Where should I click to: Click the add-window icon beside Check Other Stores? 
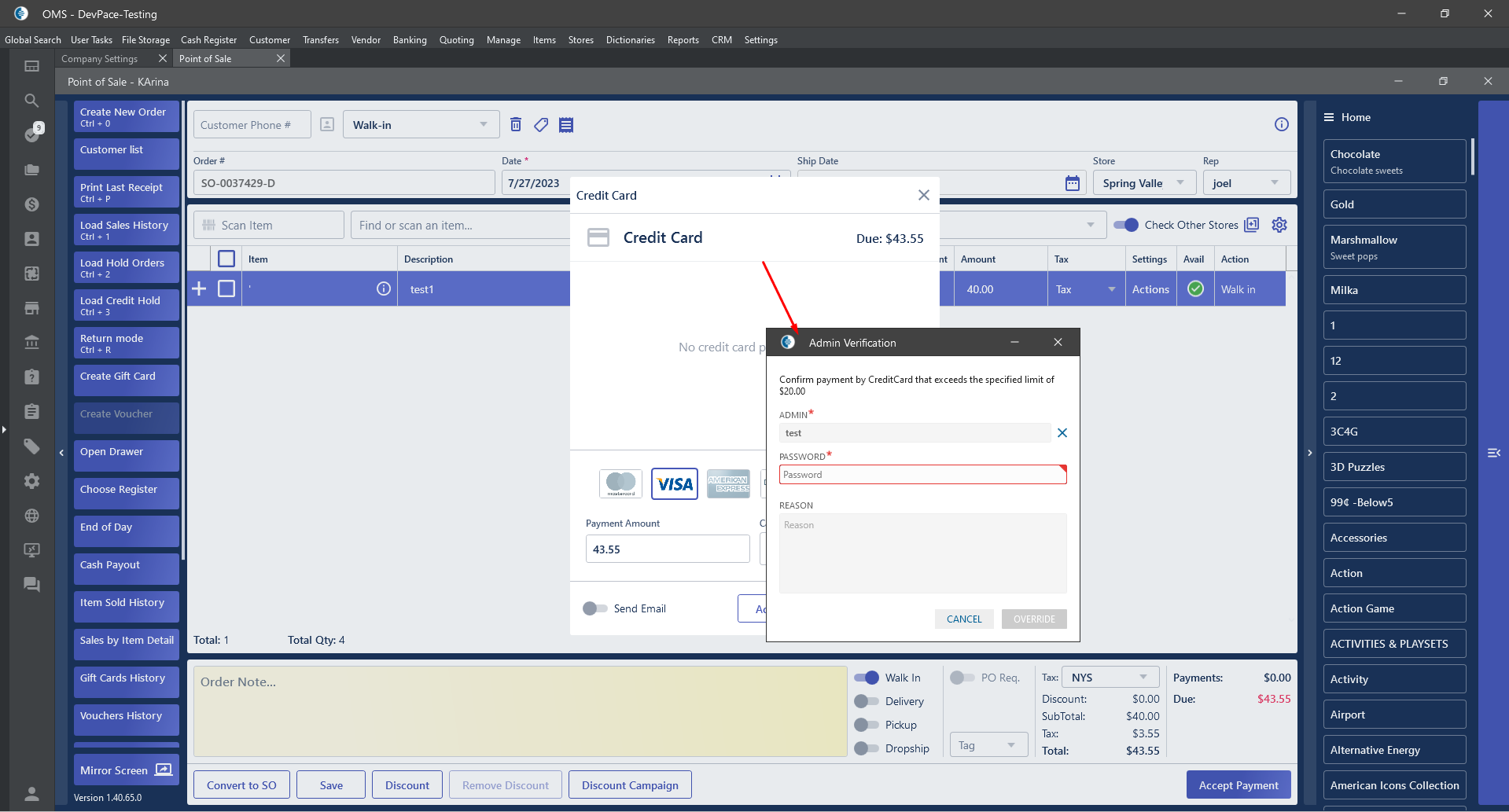click(1252, 225)
